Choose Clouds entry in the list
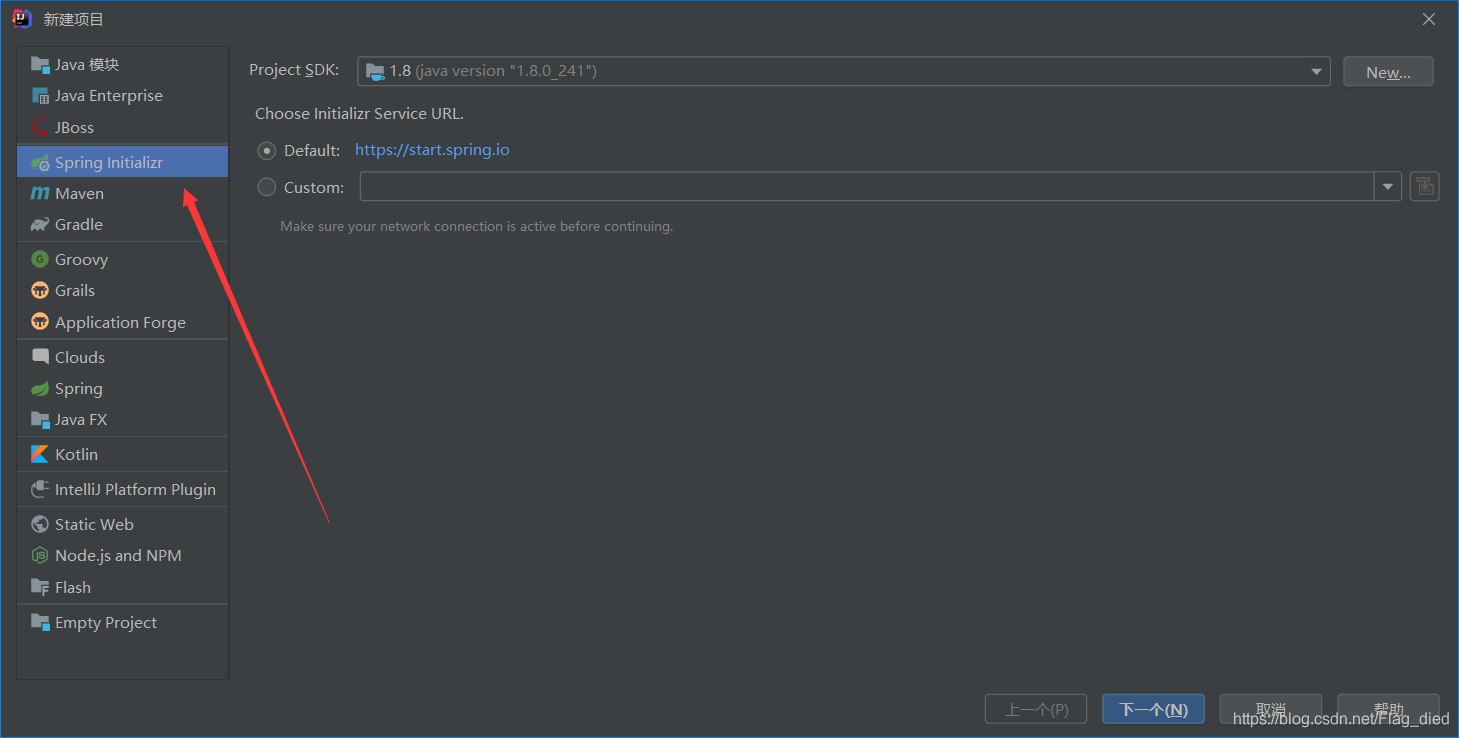Image resolution: width=1459 pixels, height=738 pixels. click(123, 357)
